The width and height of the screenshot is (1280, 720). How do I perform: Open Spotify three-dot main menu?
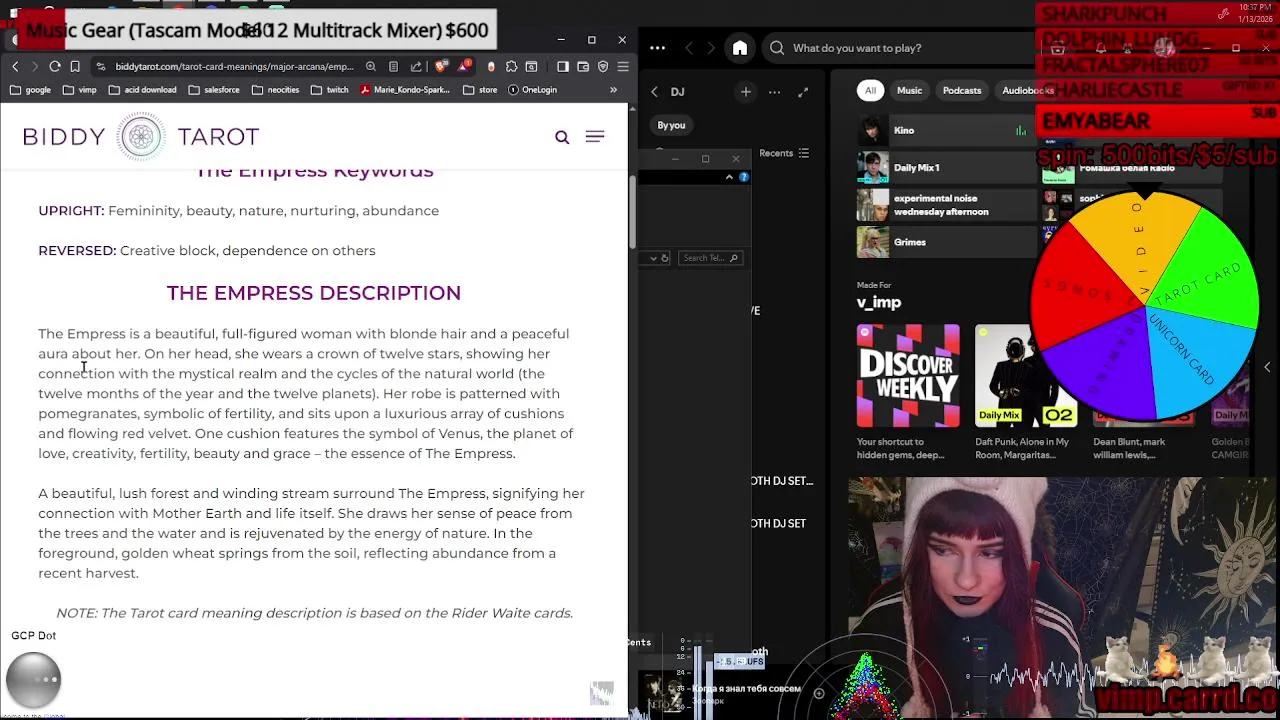pyautogui.click(x=657, y=48)
